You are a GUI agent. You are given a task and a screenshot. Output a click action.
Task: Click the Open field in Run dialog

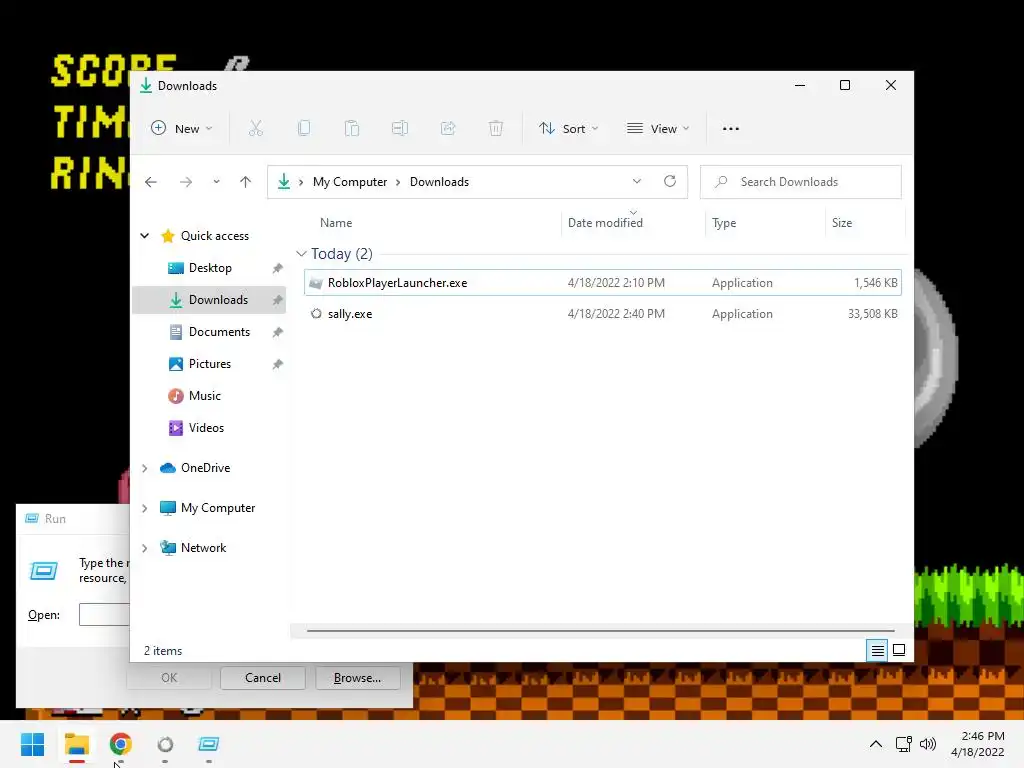[104, 615]
